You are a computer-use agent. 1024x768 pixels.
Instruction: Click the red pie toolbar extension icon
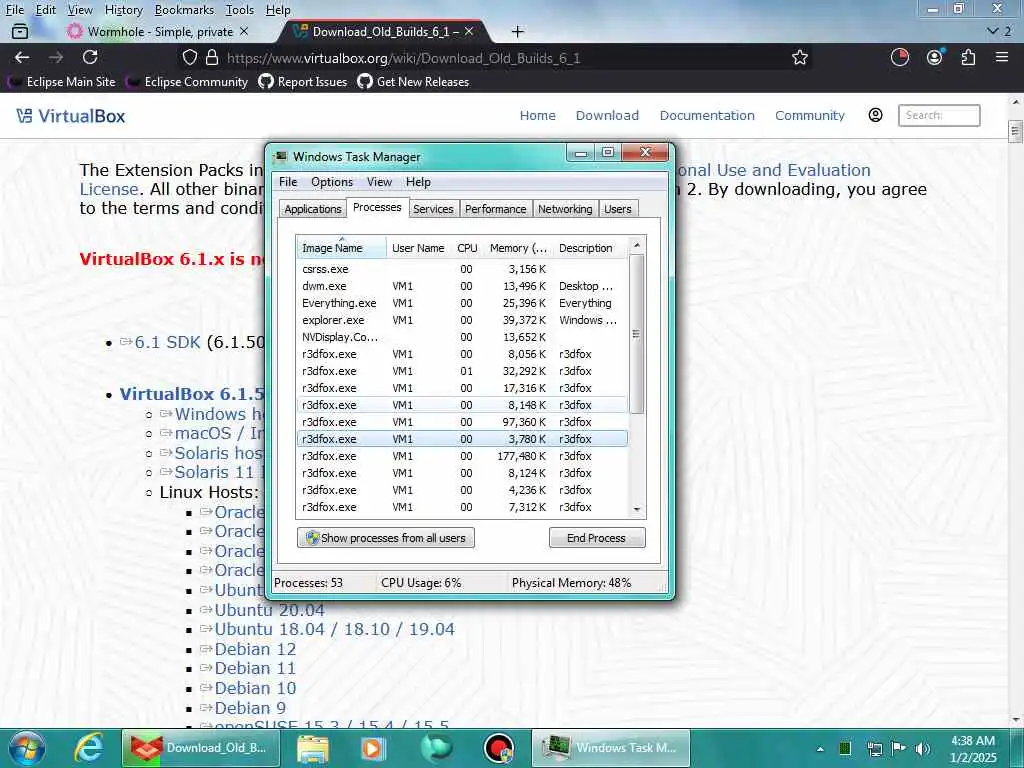click(900, 57)
